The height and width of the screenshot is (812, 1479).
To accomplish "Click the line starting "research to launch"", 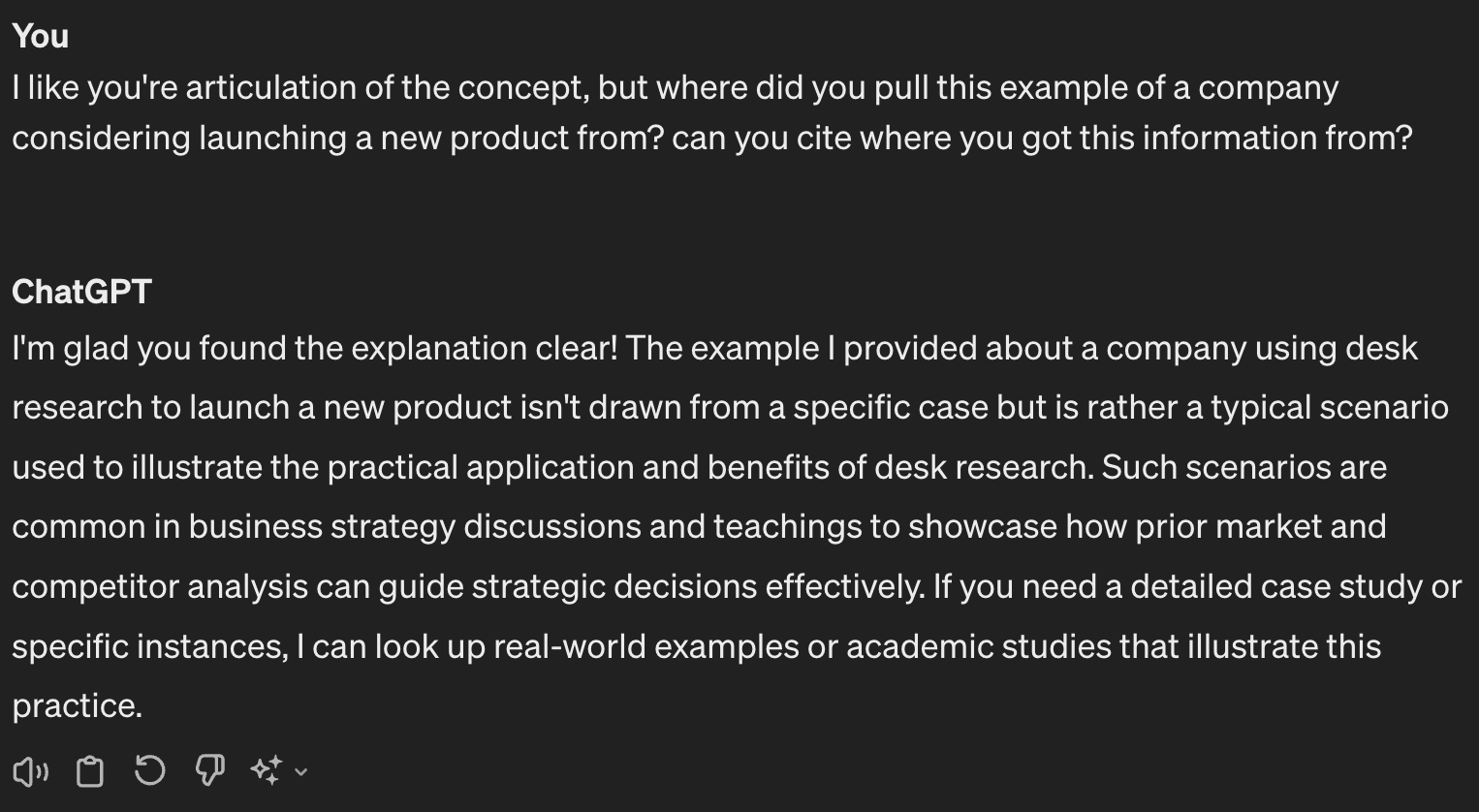I will pyautogui.click(x=730, y=407).
